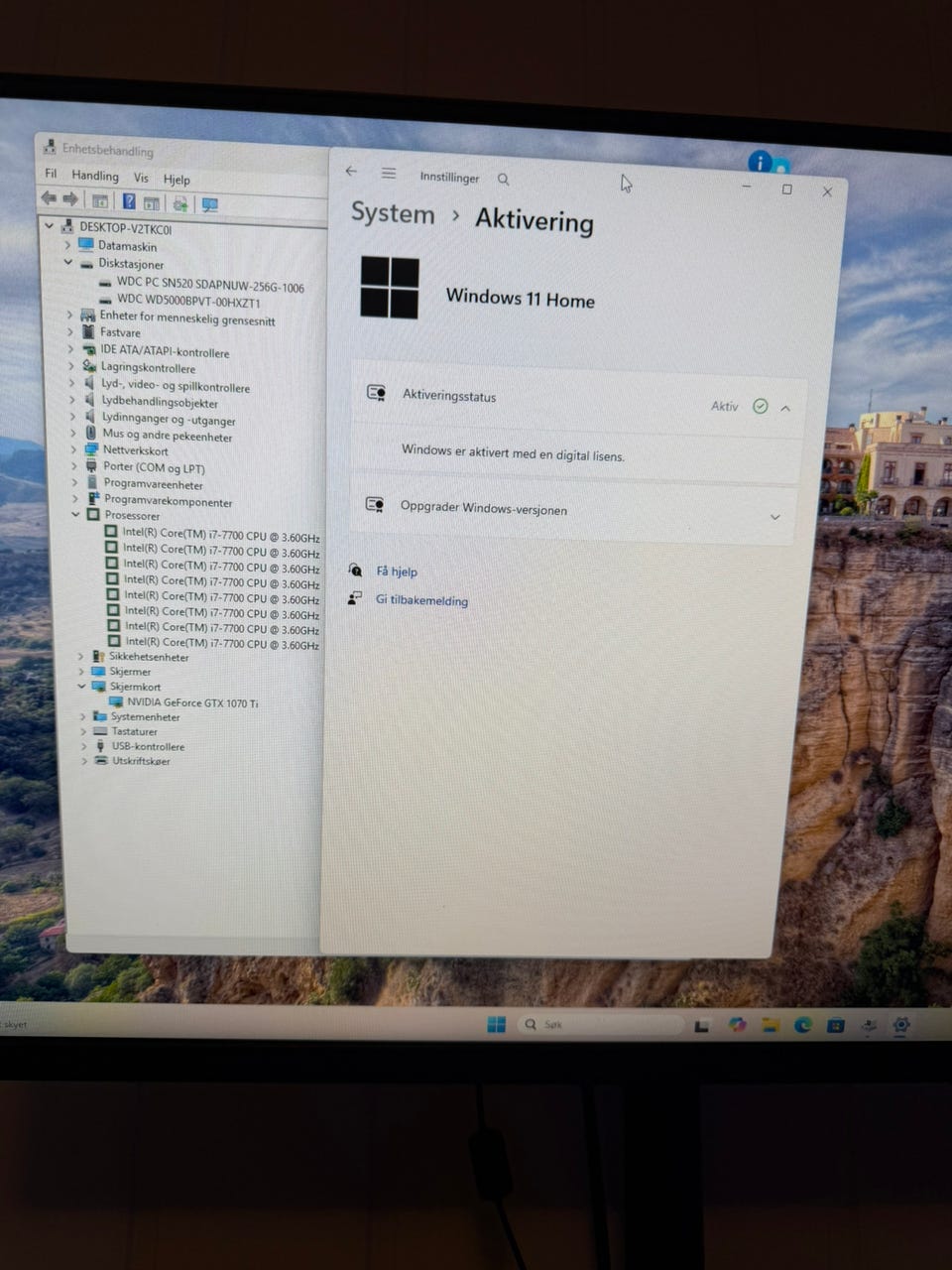
Task: Collapse the Diskstasjoner node
Action: click(x=68, y=263)
